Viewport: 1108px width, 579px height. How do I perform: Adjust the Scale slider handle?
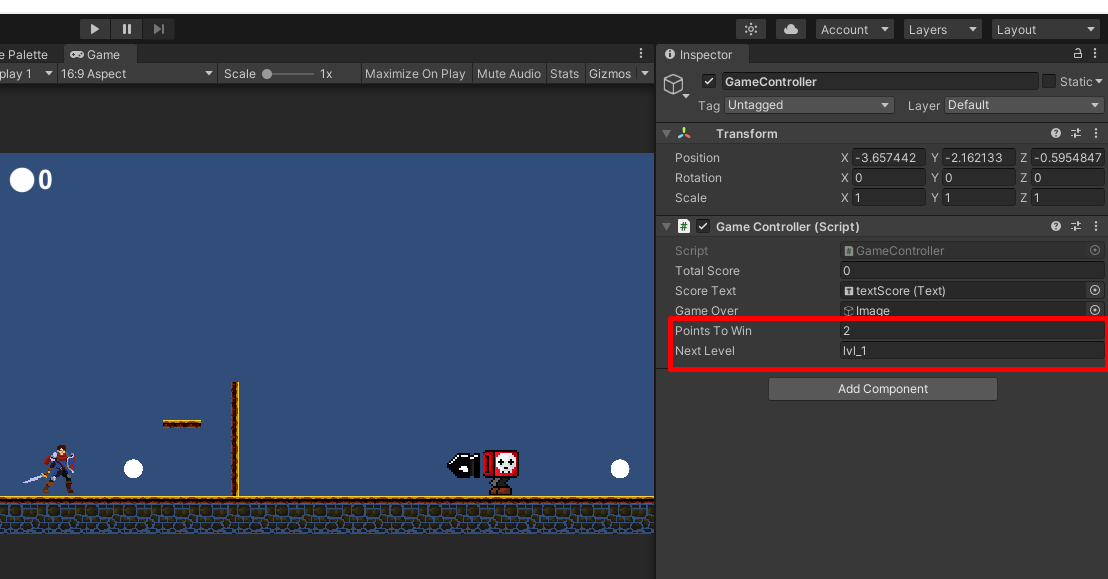click(267, 74)
